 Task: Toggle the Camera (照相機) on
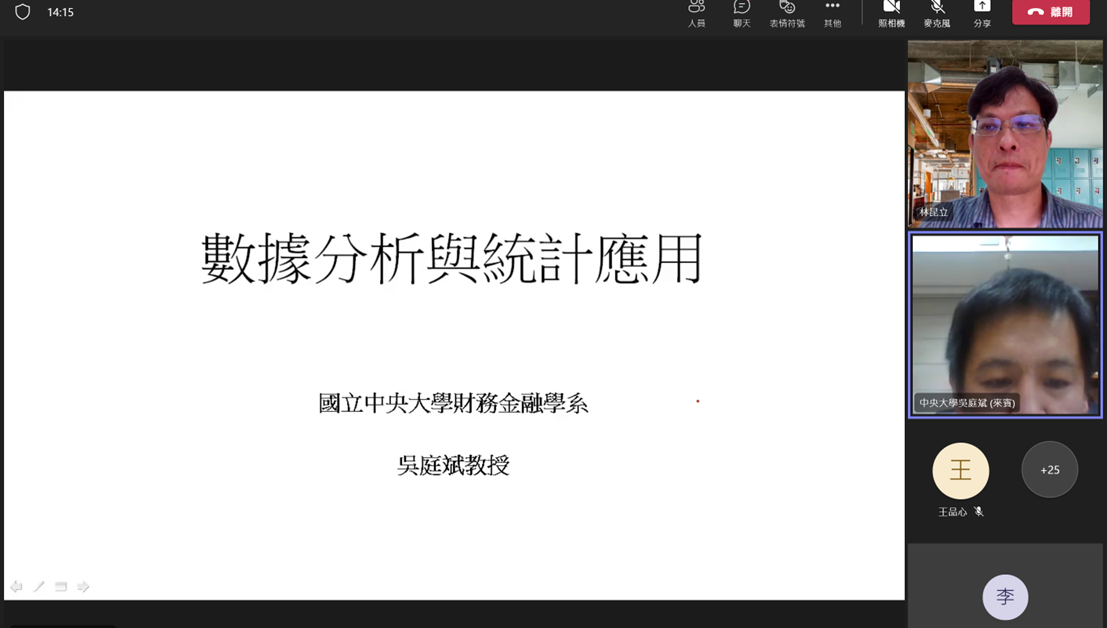(x=892, y=13)
